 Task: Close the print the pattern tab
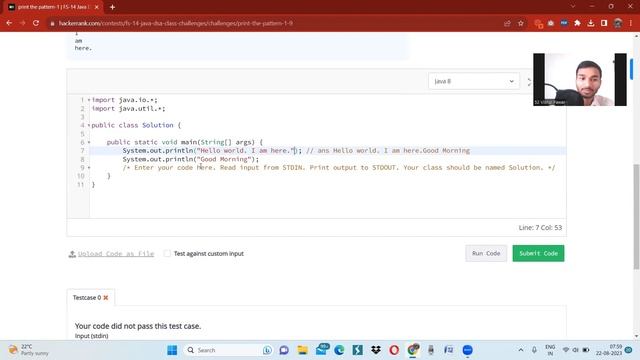pyautogui.click(x=97, y=7)
